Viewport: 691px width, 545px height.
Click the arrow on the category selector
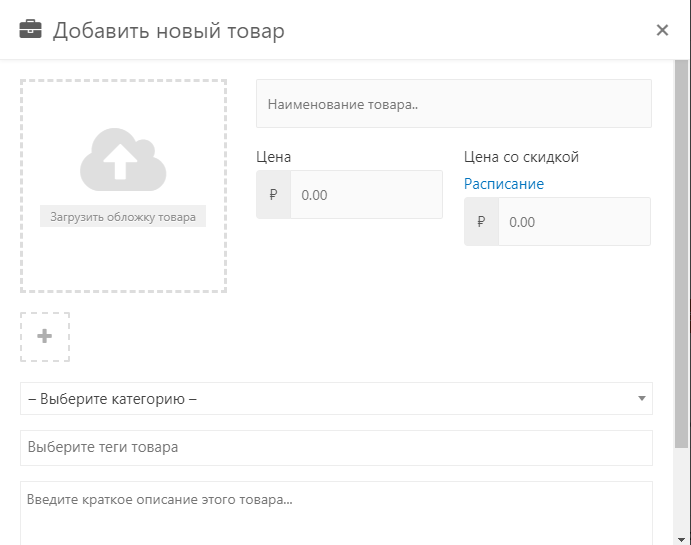[641, 399]
